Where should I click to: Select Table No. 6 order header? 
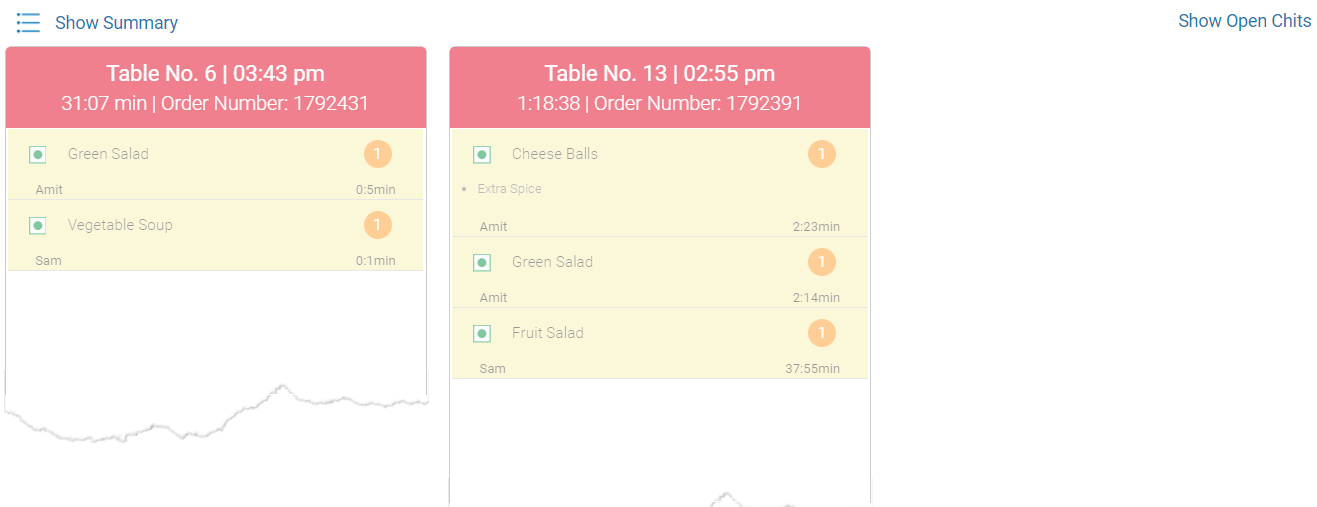click(x=216, y=87)
